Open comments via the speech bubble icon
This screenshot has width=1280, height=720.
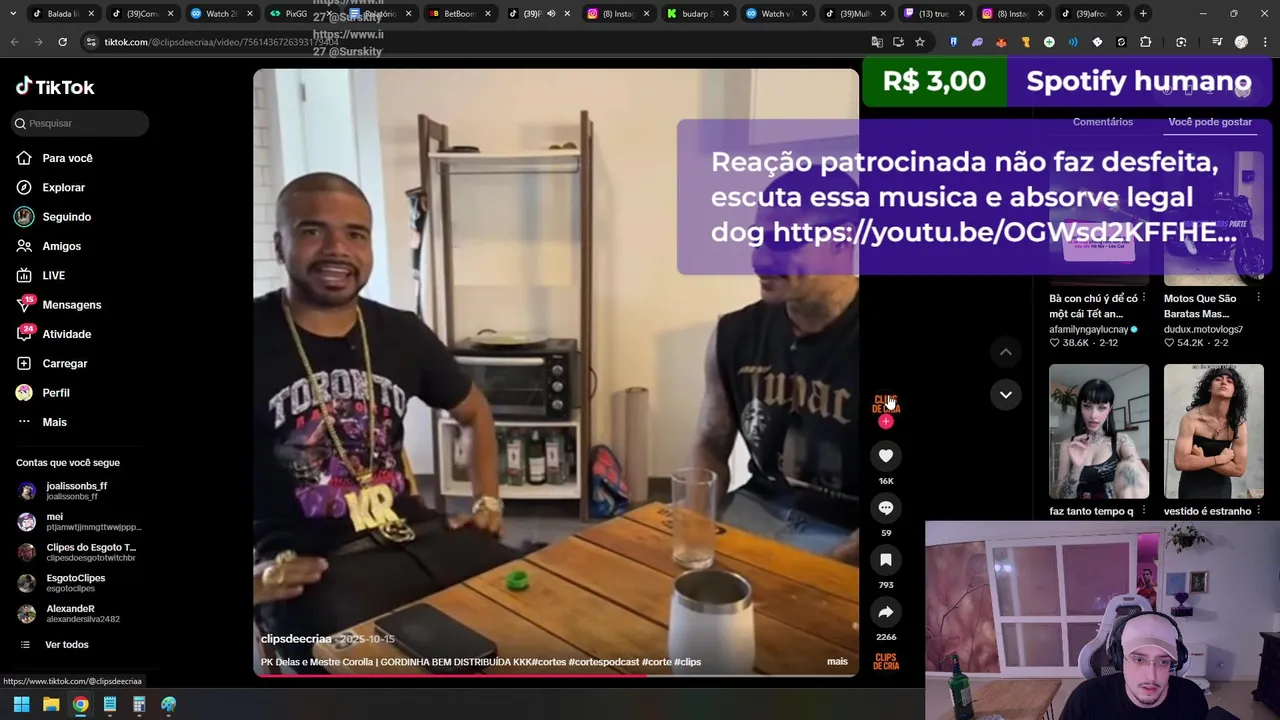pos(885,508)
